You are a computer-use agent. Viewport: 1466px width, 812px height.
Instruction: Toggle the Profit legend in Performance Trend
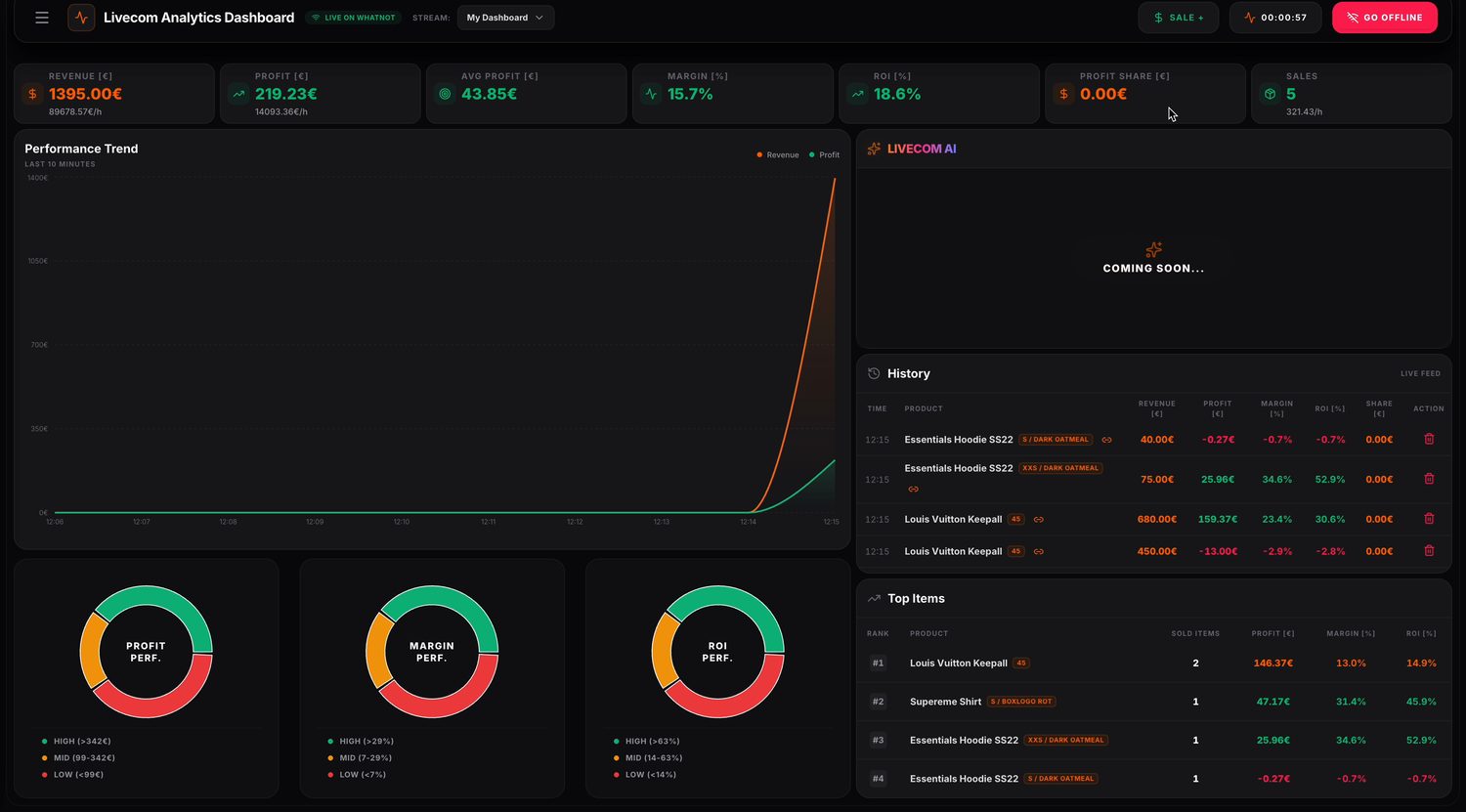point(824,154)
